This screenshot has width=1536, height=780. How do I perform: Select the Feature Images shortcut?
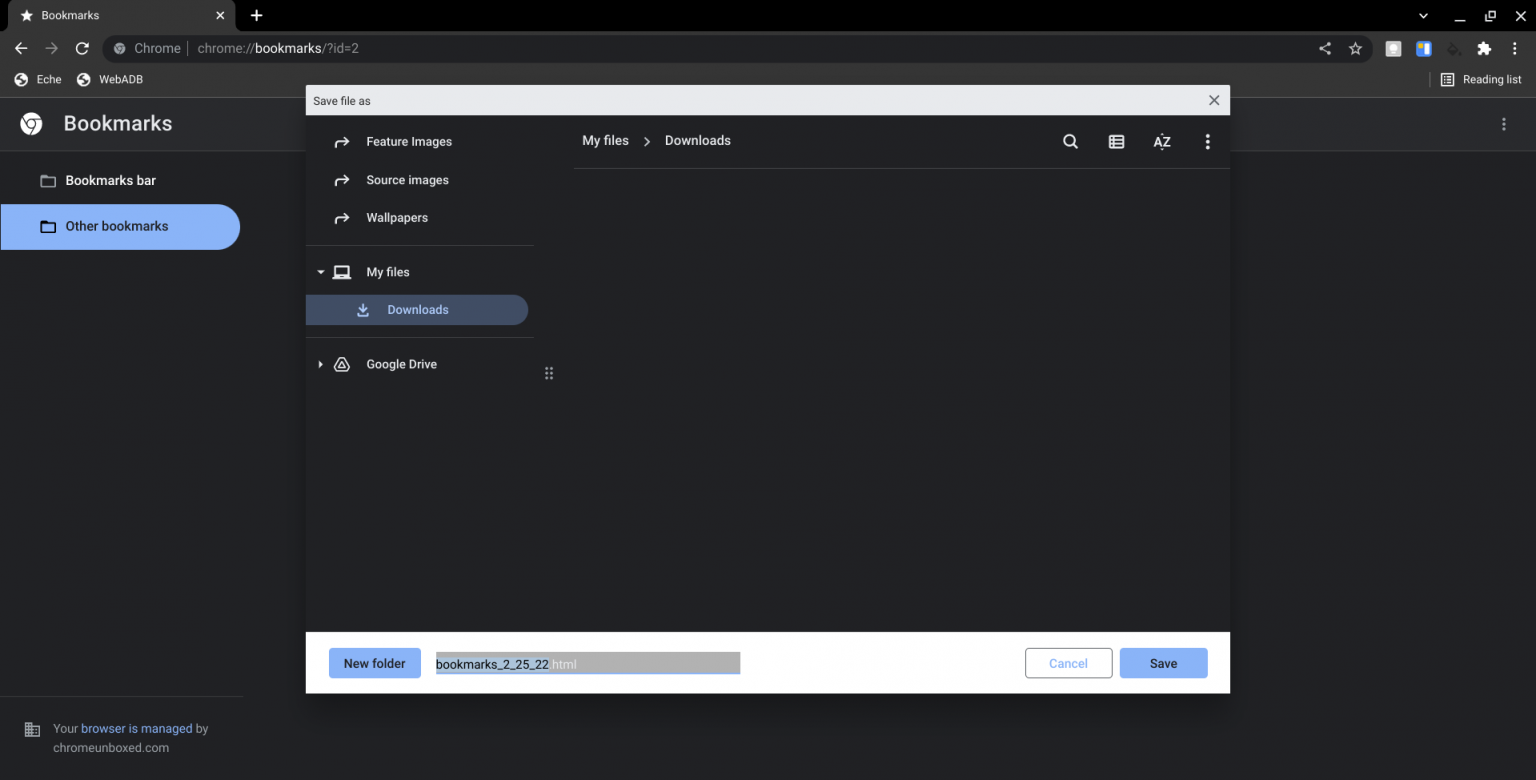tap(409, 141)
